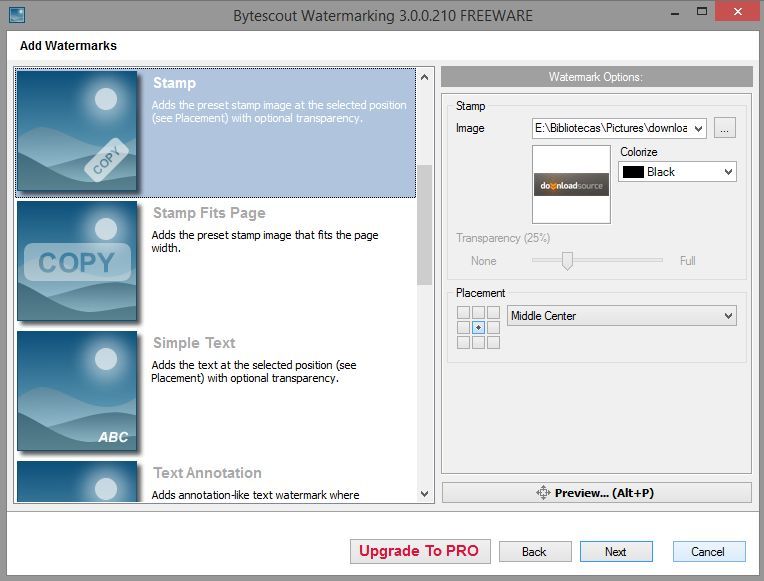Screen dimensions: 764x581
Task: Minimize the Bytescout Watermarking window
Action: click(x=675, y=13)
